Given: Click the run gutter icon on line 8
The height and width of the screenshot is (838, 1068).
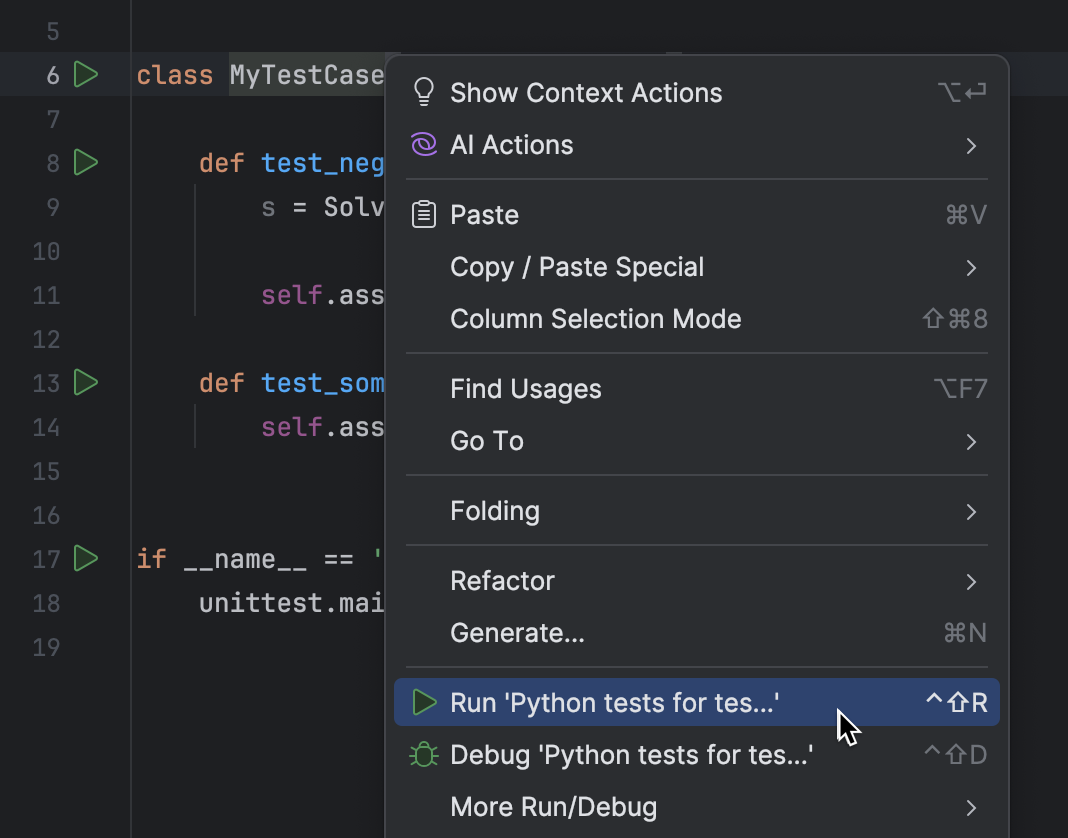Looking at the screenshot, I should (86, 162).
